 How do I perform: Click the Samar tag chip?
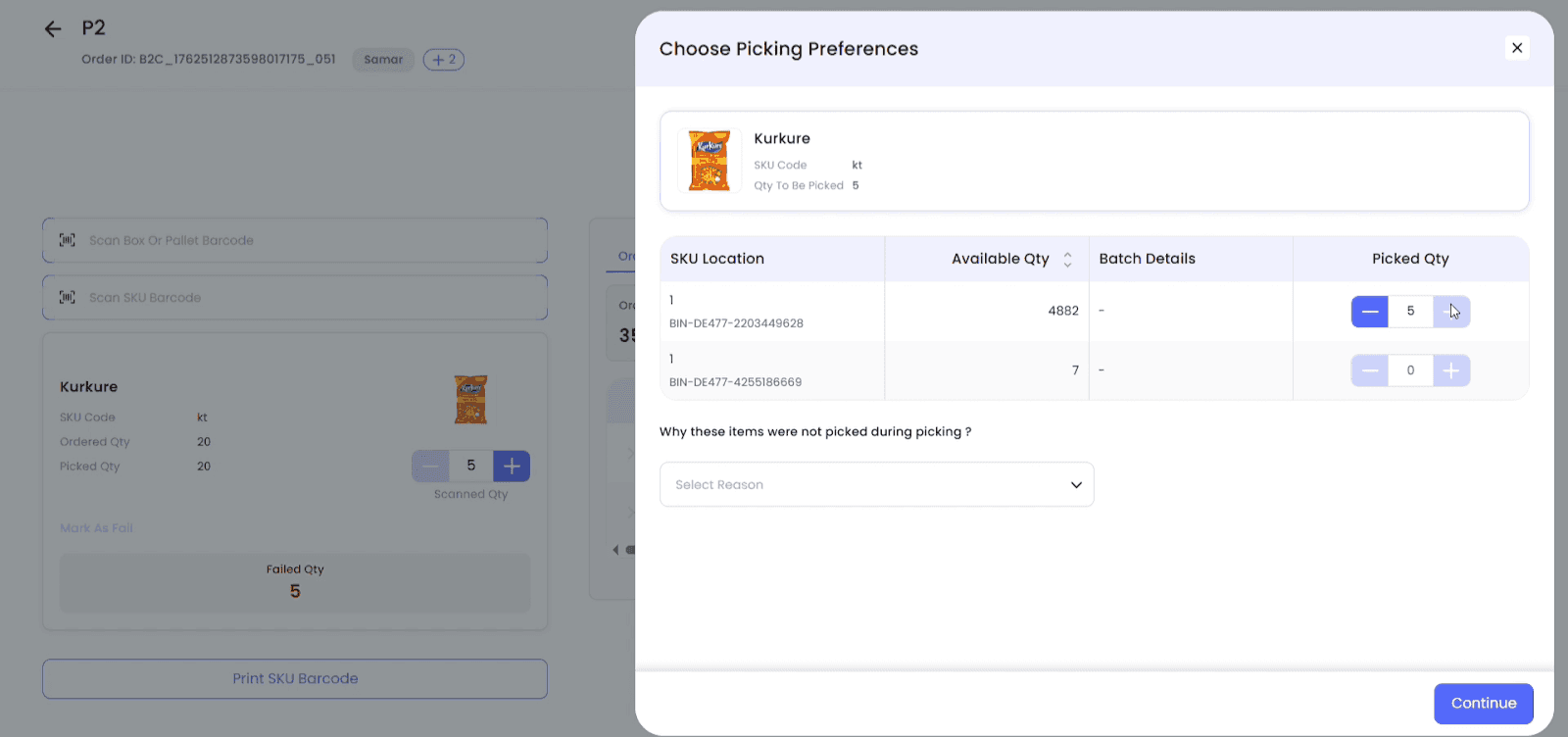(383, 60)
